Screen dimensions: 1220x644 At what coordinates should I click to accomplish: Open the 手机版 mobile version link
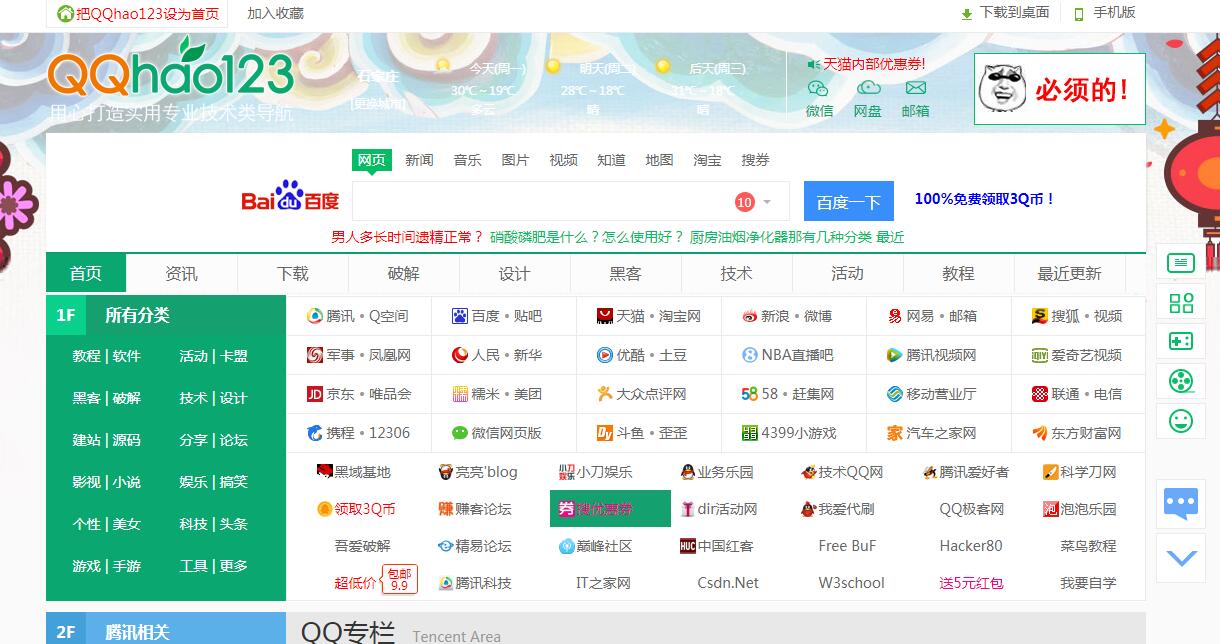(1105, 13)
